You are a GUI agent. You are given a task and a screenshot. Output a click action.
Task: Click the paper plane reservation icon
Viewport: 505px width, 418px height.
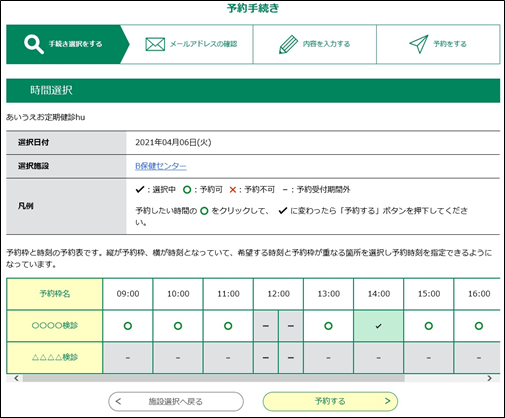(x=419, y=44)
